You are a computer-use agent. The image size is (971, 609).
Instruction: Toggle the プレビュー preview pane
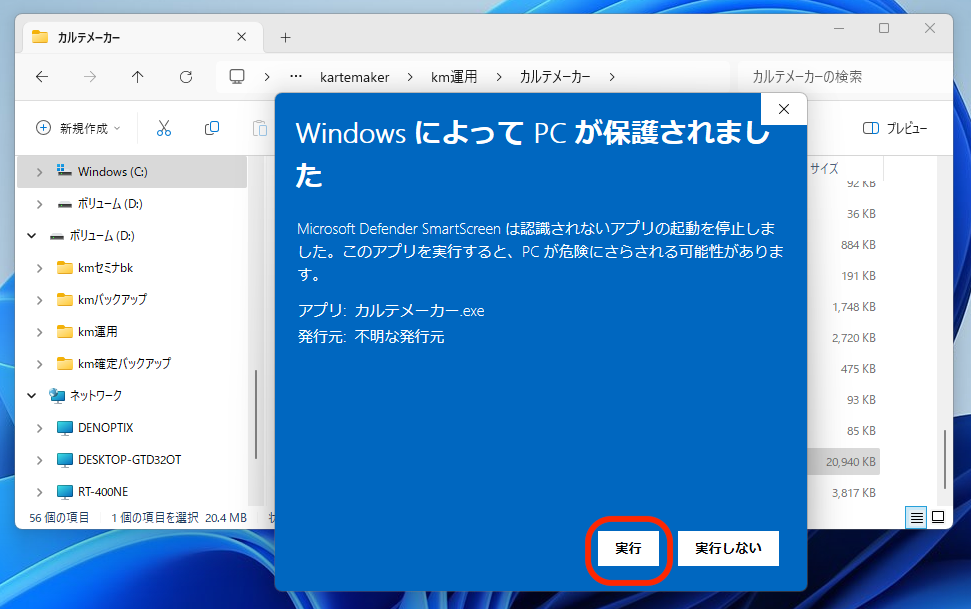[894, 128]
